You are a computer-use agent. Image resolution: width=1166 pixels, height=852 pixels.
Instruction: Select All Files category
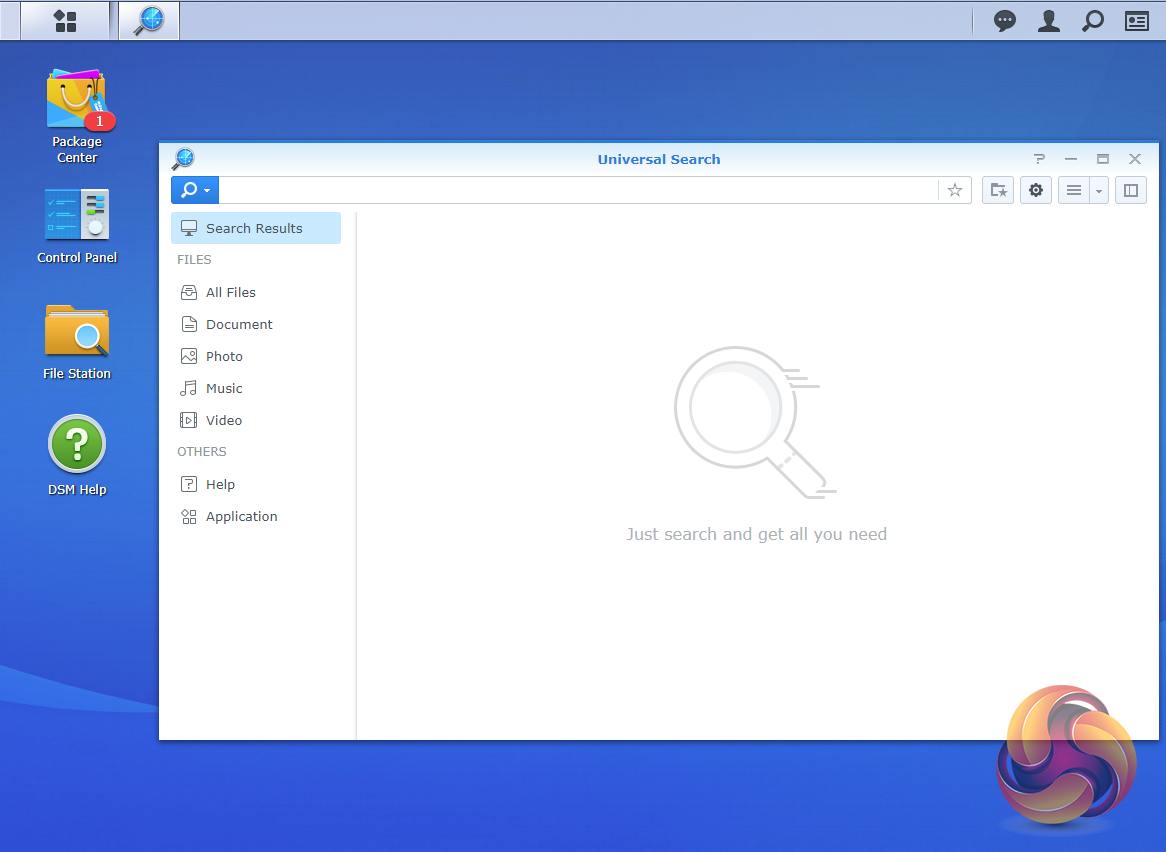pyautogui.click(x=256, y=292)
